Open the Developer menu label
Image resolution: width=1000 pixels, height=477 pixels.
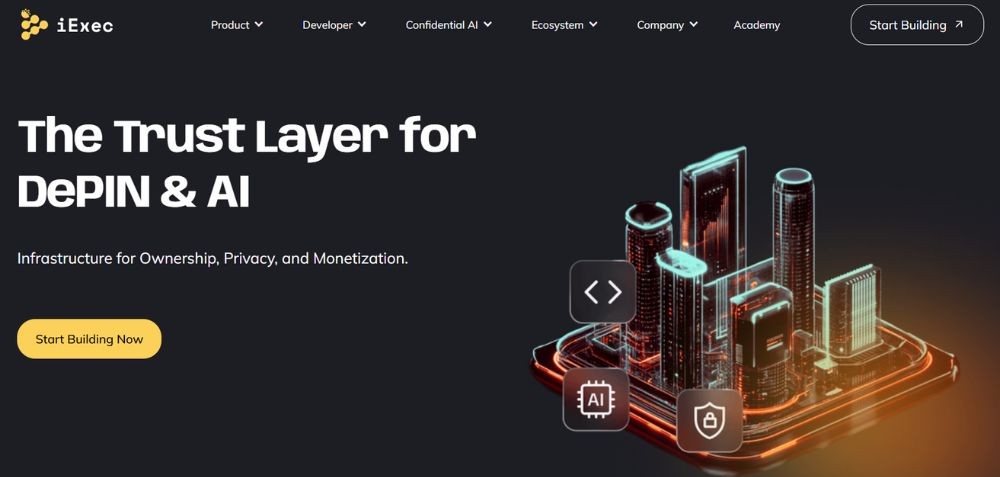pos(326,25)
